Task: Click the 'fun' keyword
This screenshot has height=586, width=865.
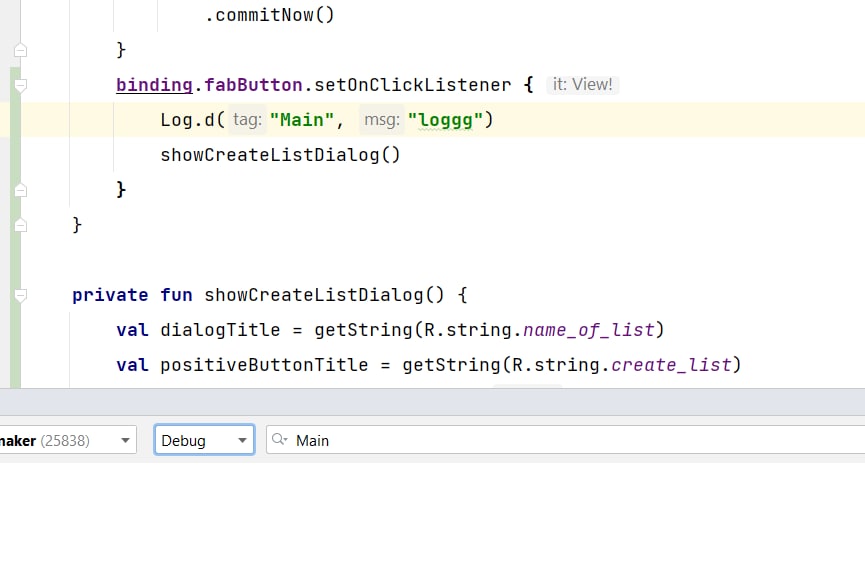Action: [x=177, y=295]
